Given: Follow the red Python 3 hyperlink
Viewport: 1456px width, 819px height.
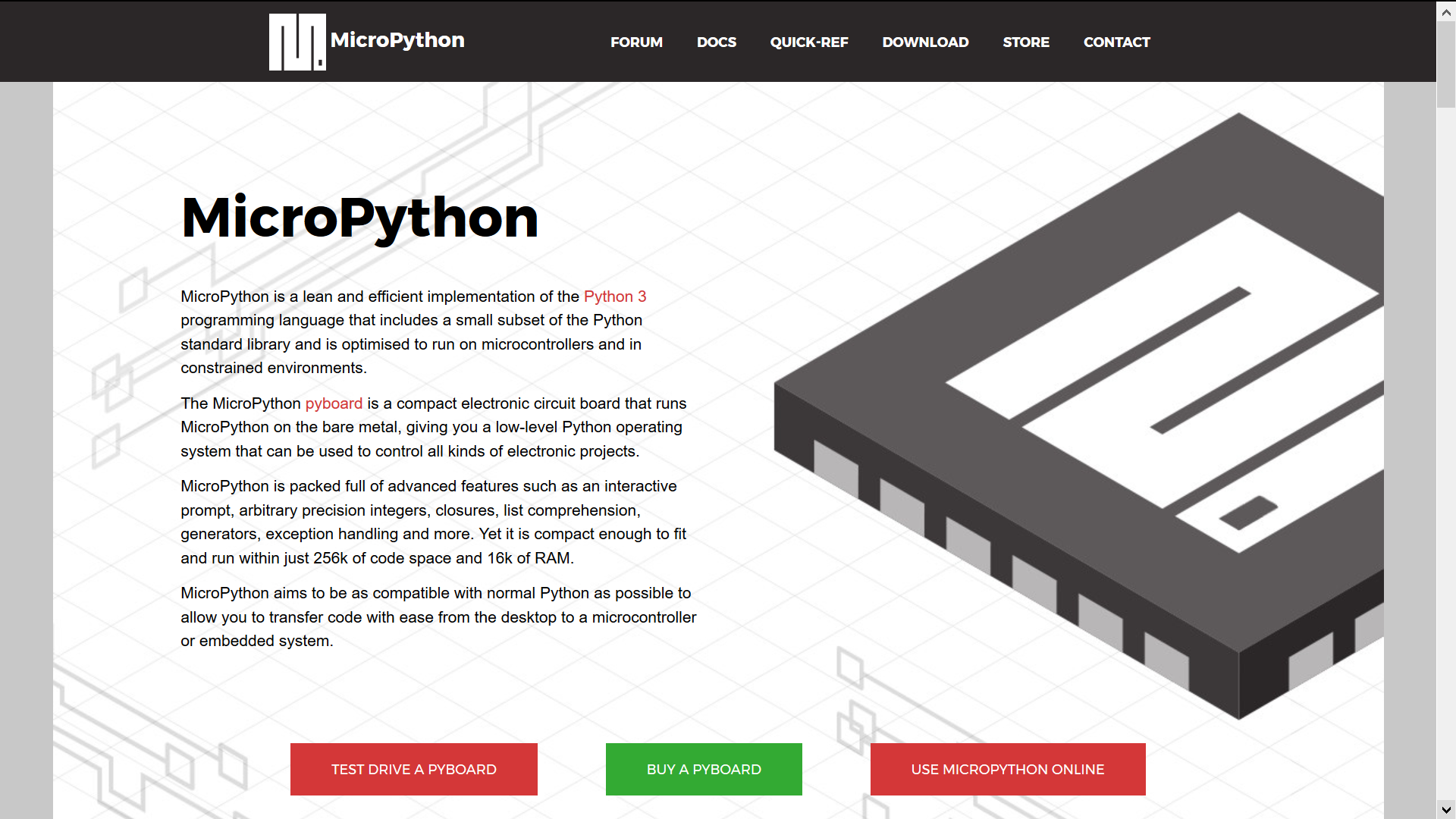Looking at the screenshot, I should (614, 297).
